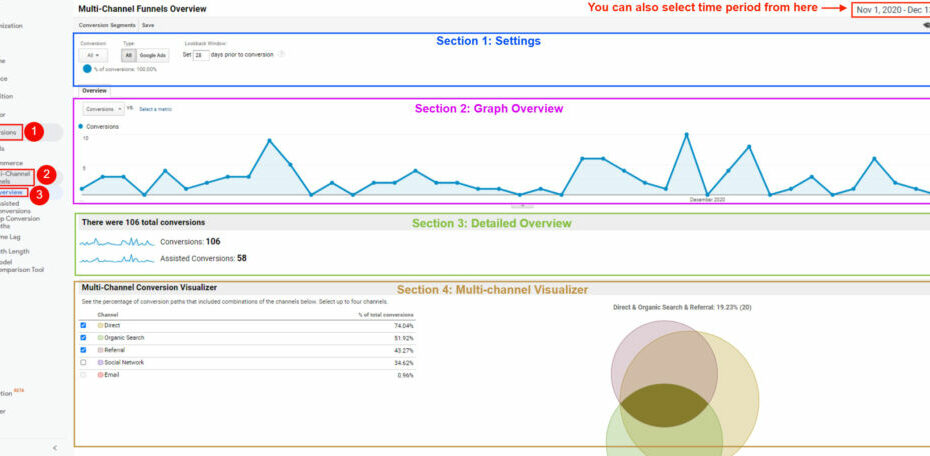Open the Model Comparison Tool report
The width and height of the screenshot is (930, 456).
(x=20, y=266)
